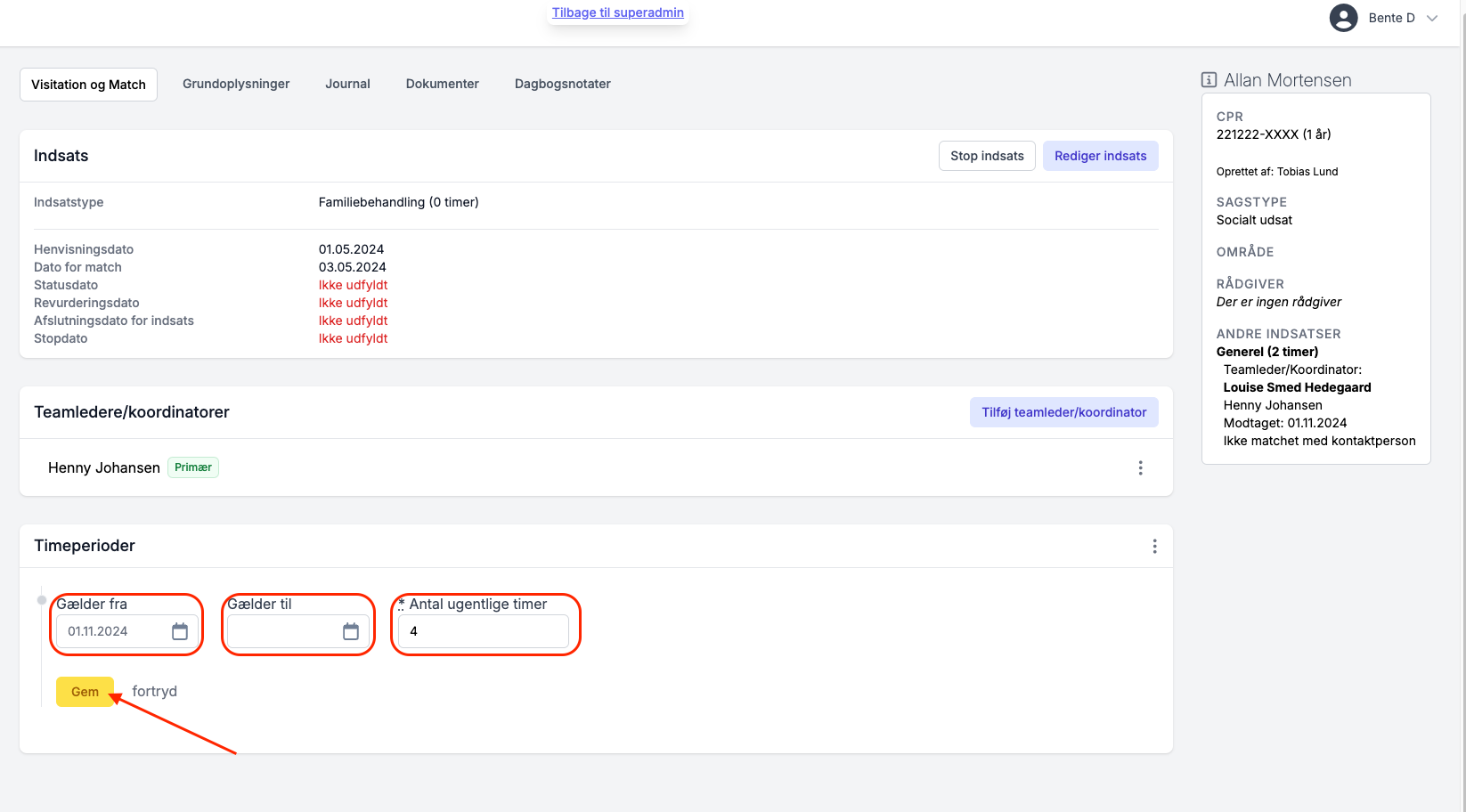
Task: Click the info icon beside Allan Mortensen
Action: 1209,80
